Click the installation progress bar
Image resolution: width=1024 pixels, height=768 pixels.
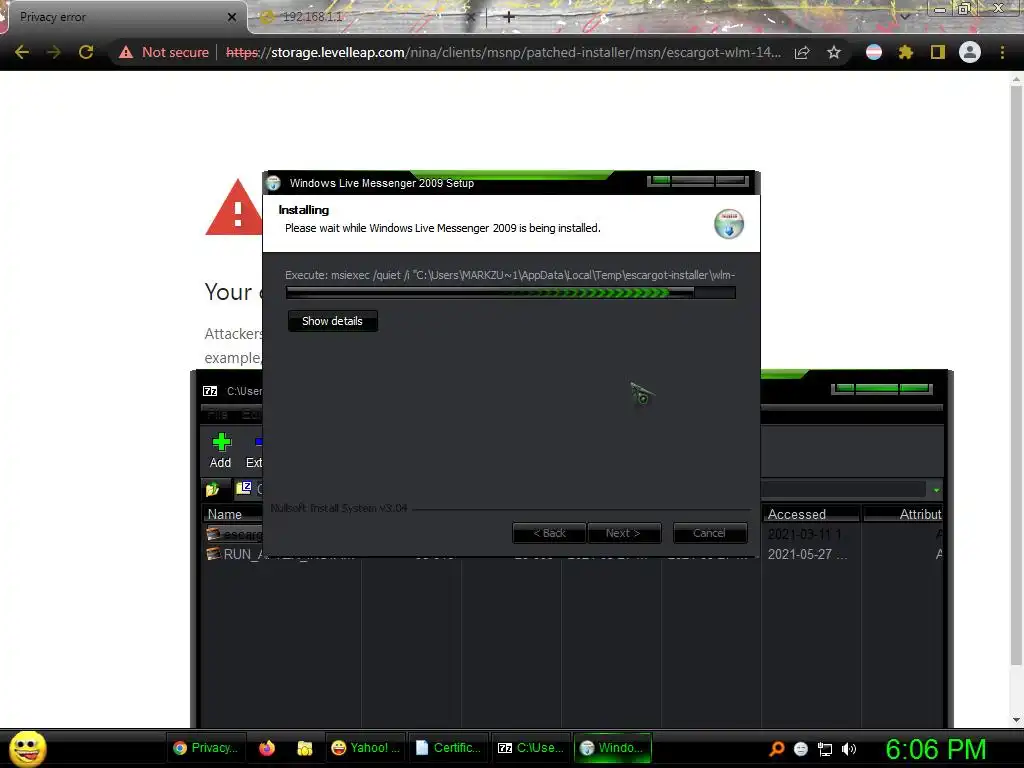[x=510, y=293]
